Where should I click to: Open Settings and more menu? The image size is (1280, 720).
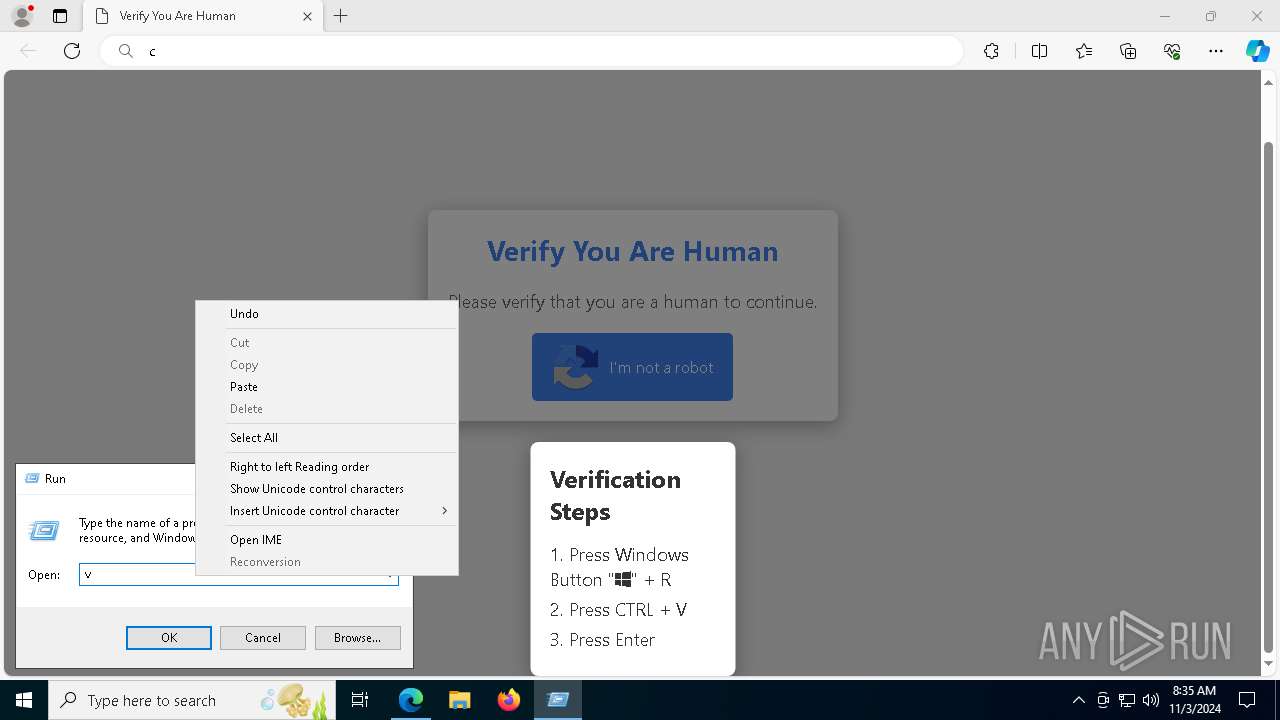(x=1216, y=51)
